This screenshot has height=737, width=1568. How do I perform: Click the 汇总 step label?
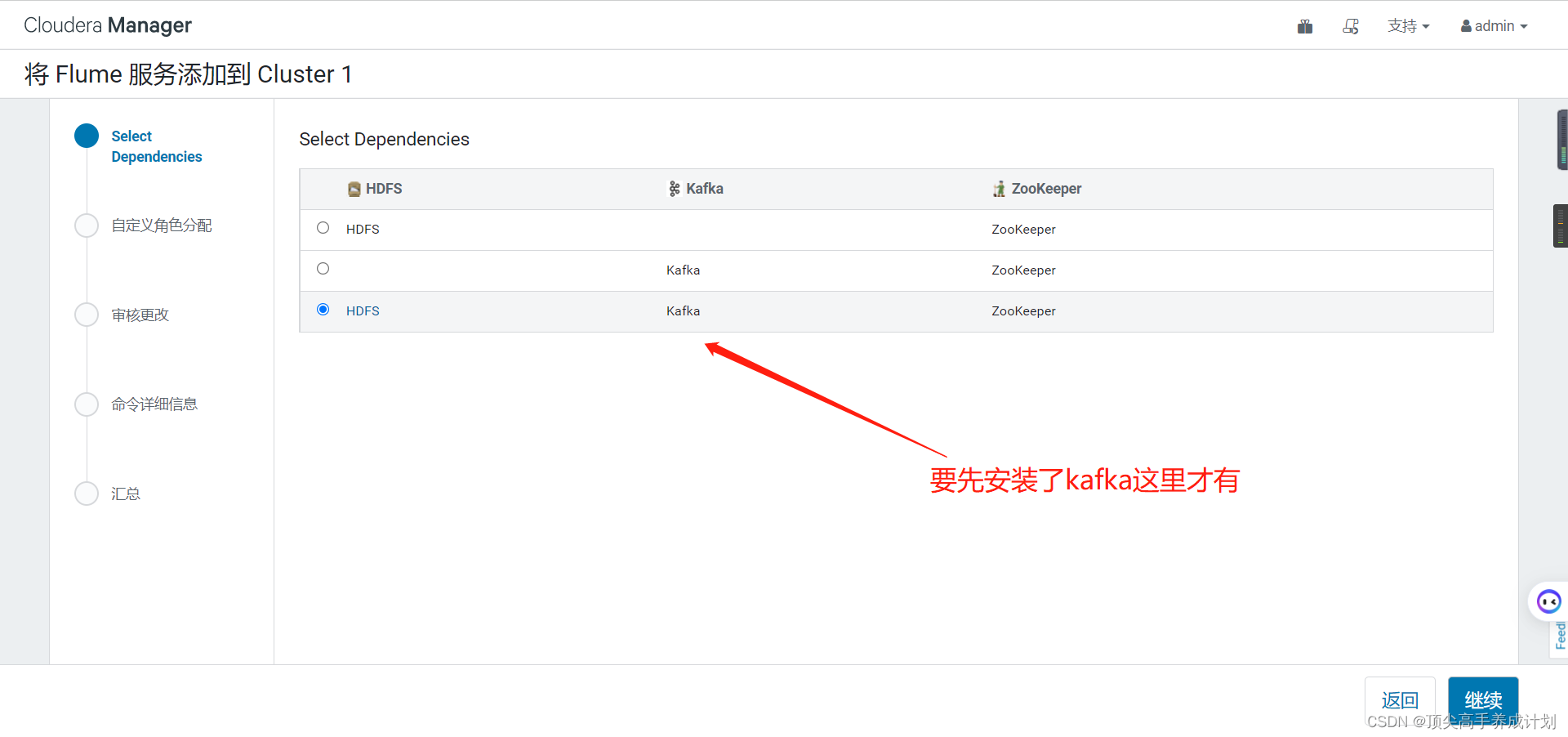tap(126, 494)
